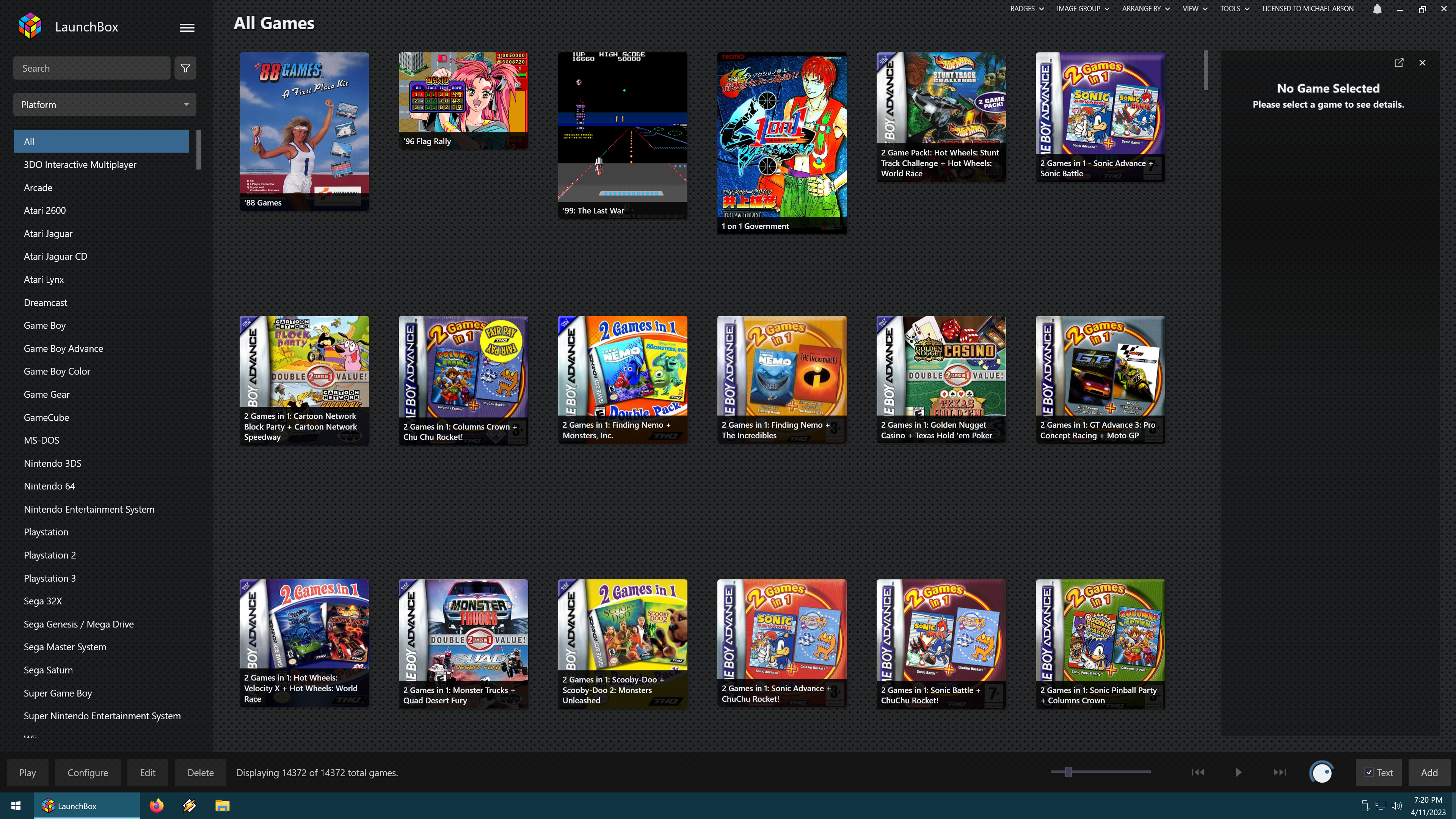
Task: Select the Arcade platform
Action: [x=102, y=188]
